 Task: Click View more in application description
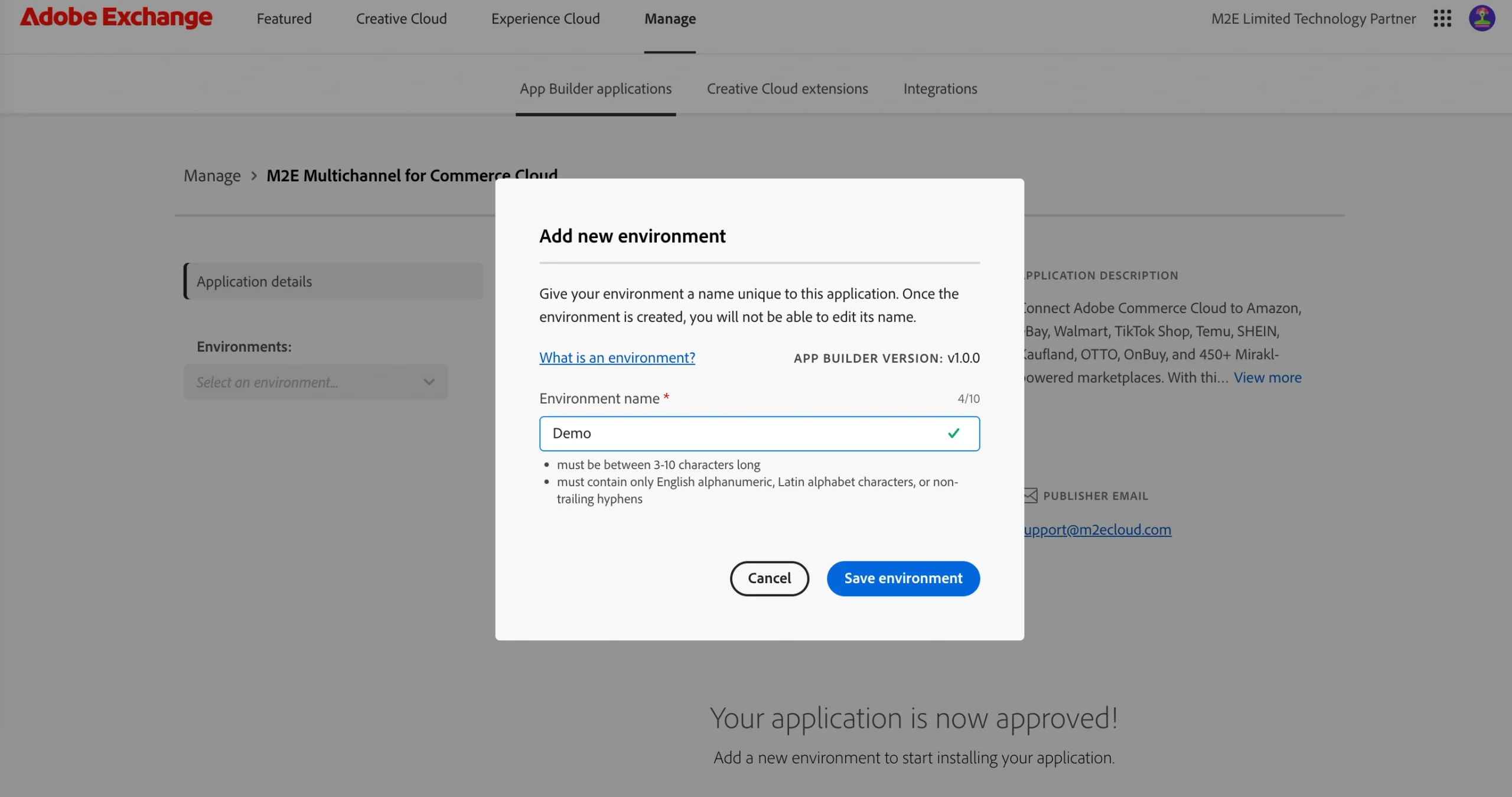(x=1267, y=378)
